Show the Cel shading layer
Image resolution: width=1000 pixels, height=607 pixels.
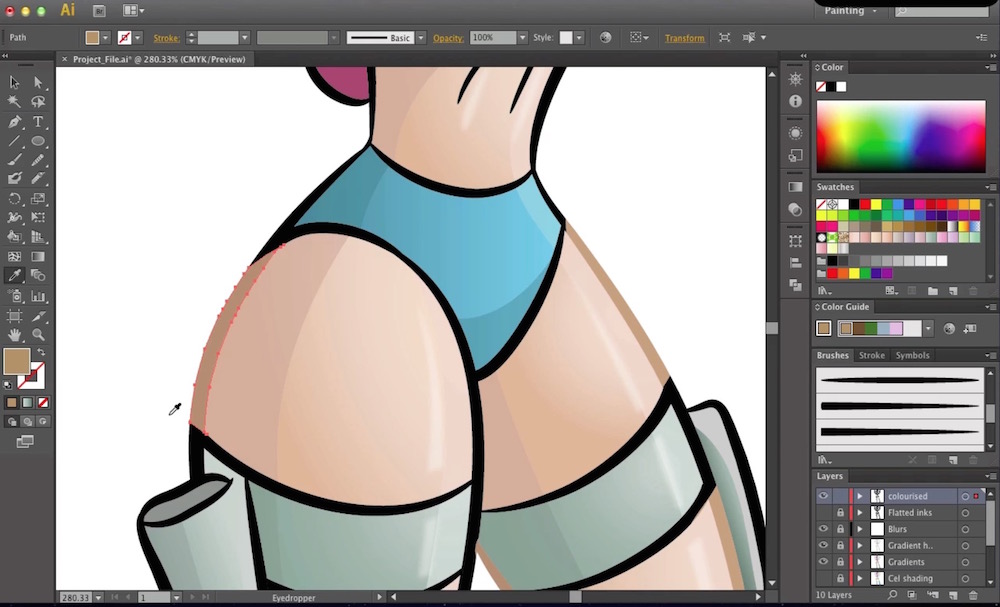(x=823, y=579)
